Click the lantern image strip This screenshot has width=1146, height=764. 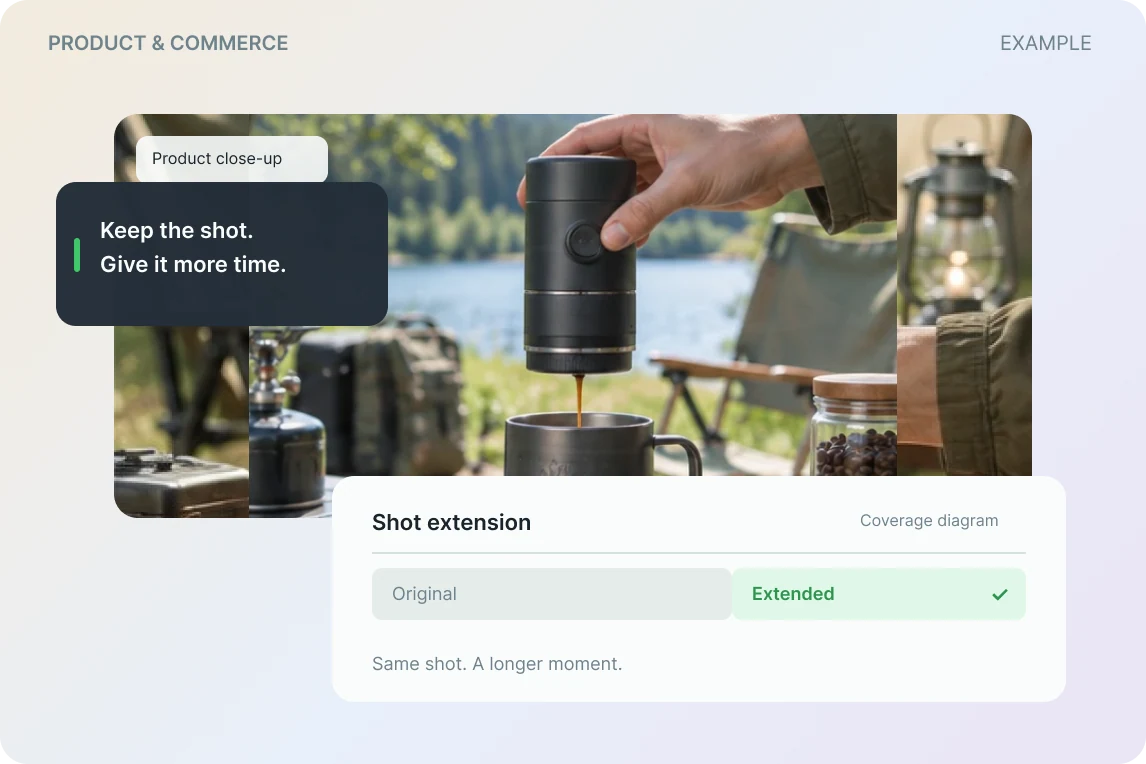tap(964, 295)
